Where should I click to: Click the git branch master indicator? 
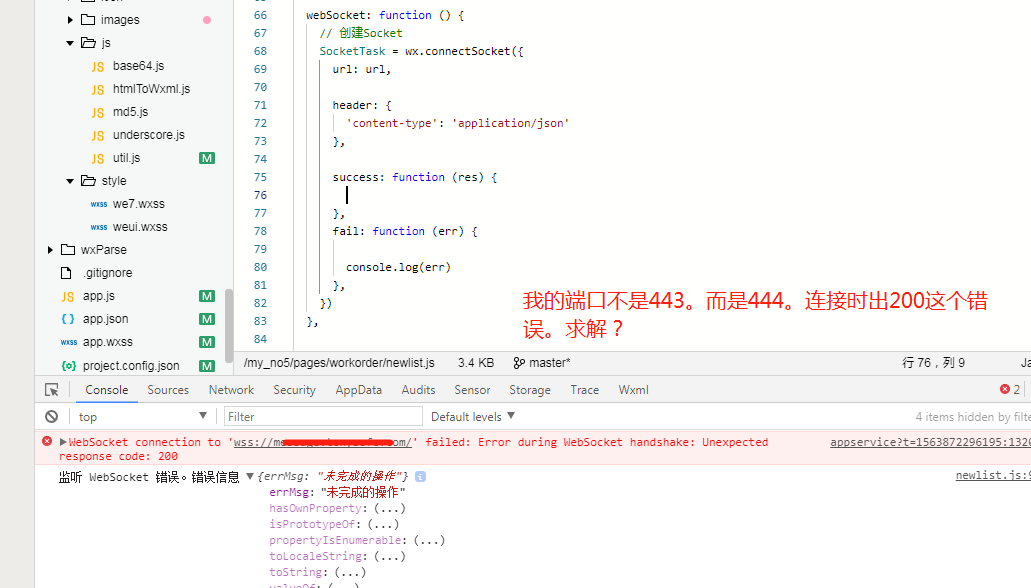542,363
